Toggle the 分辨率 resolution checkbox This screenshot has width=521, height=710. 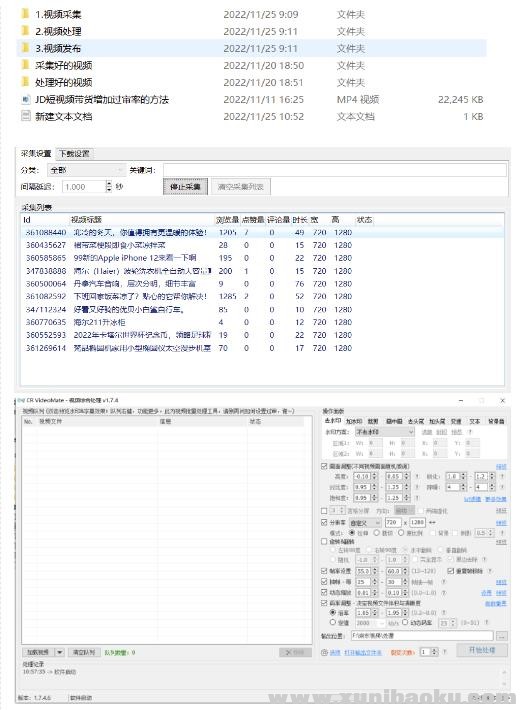coord(324,522)
